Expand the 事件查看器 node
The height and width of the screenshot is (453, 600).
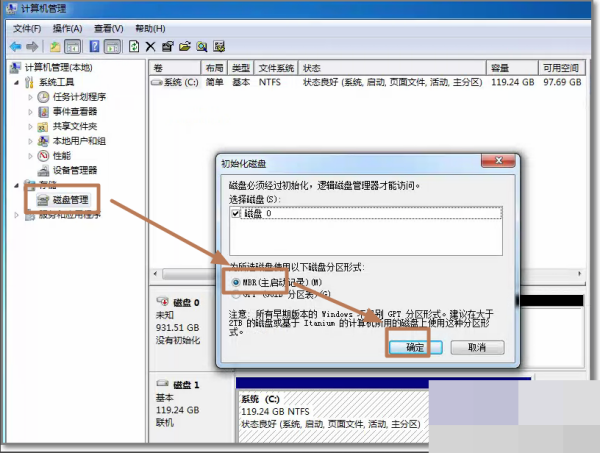click(30, 112)
